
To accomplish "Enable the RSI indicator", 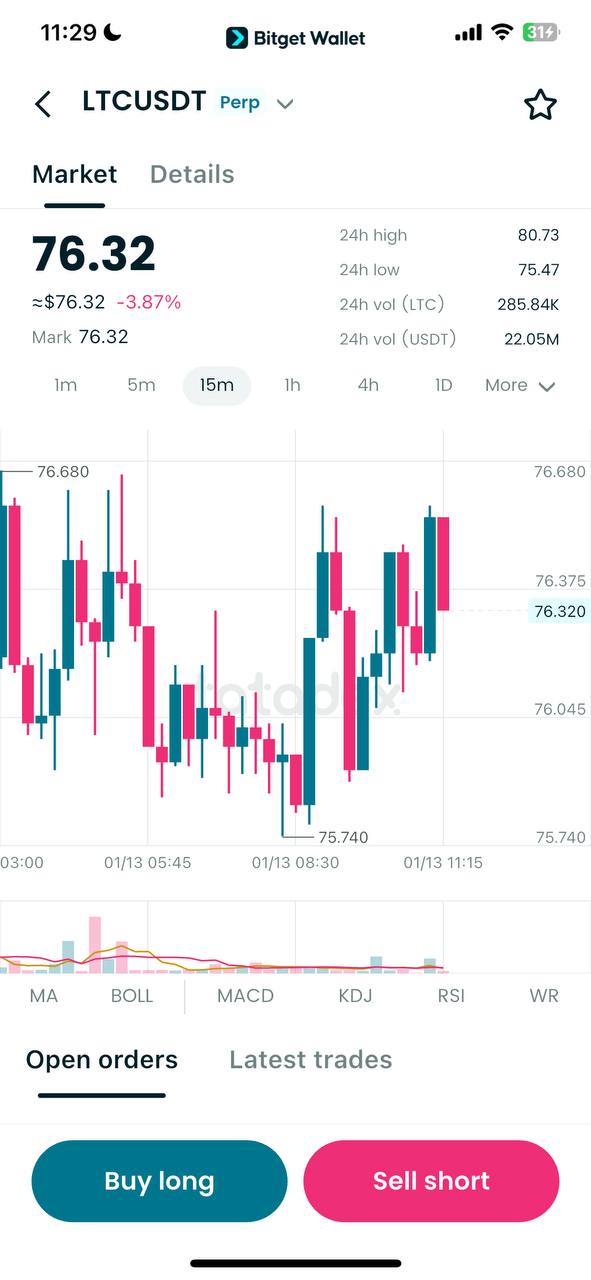I will click(451, 996).
